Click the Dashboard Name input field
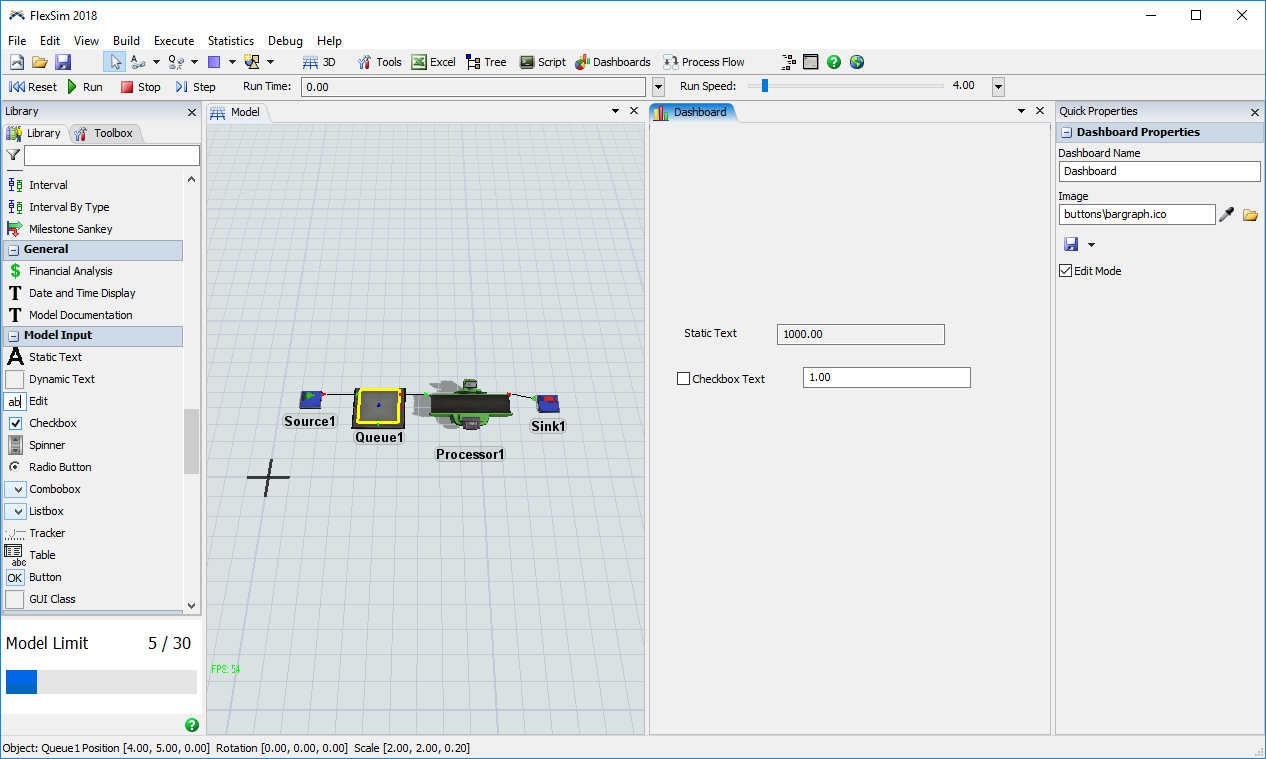 coord(1159,171)
